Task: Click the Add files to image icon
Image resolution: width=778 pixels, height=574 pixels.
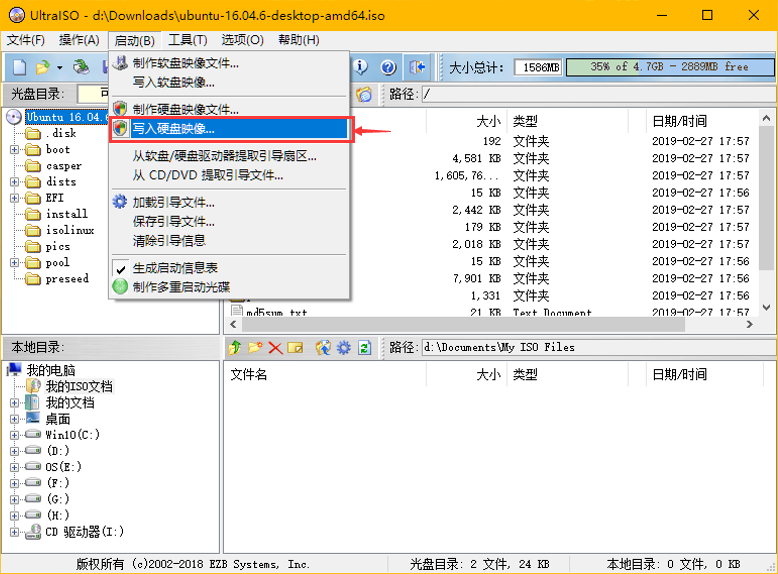Action: [x=323, y=347]
